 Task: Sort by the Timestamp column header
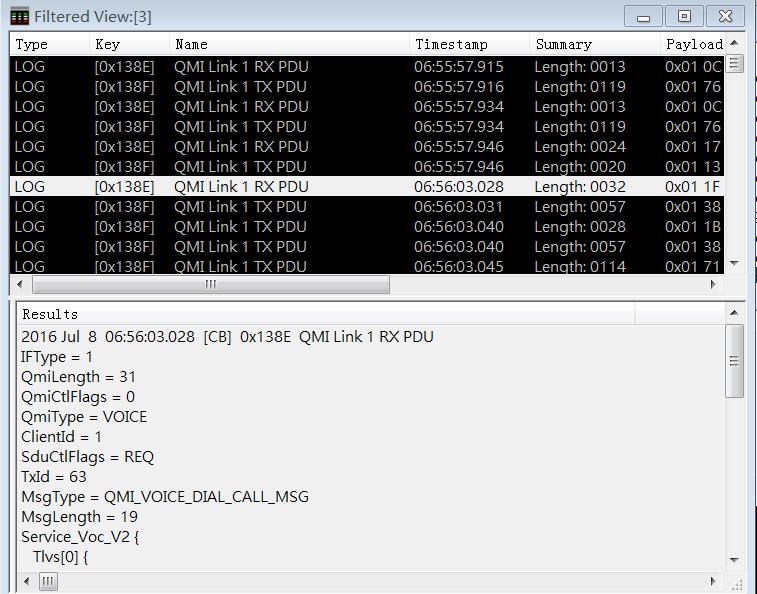[470, 44]
